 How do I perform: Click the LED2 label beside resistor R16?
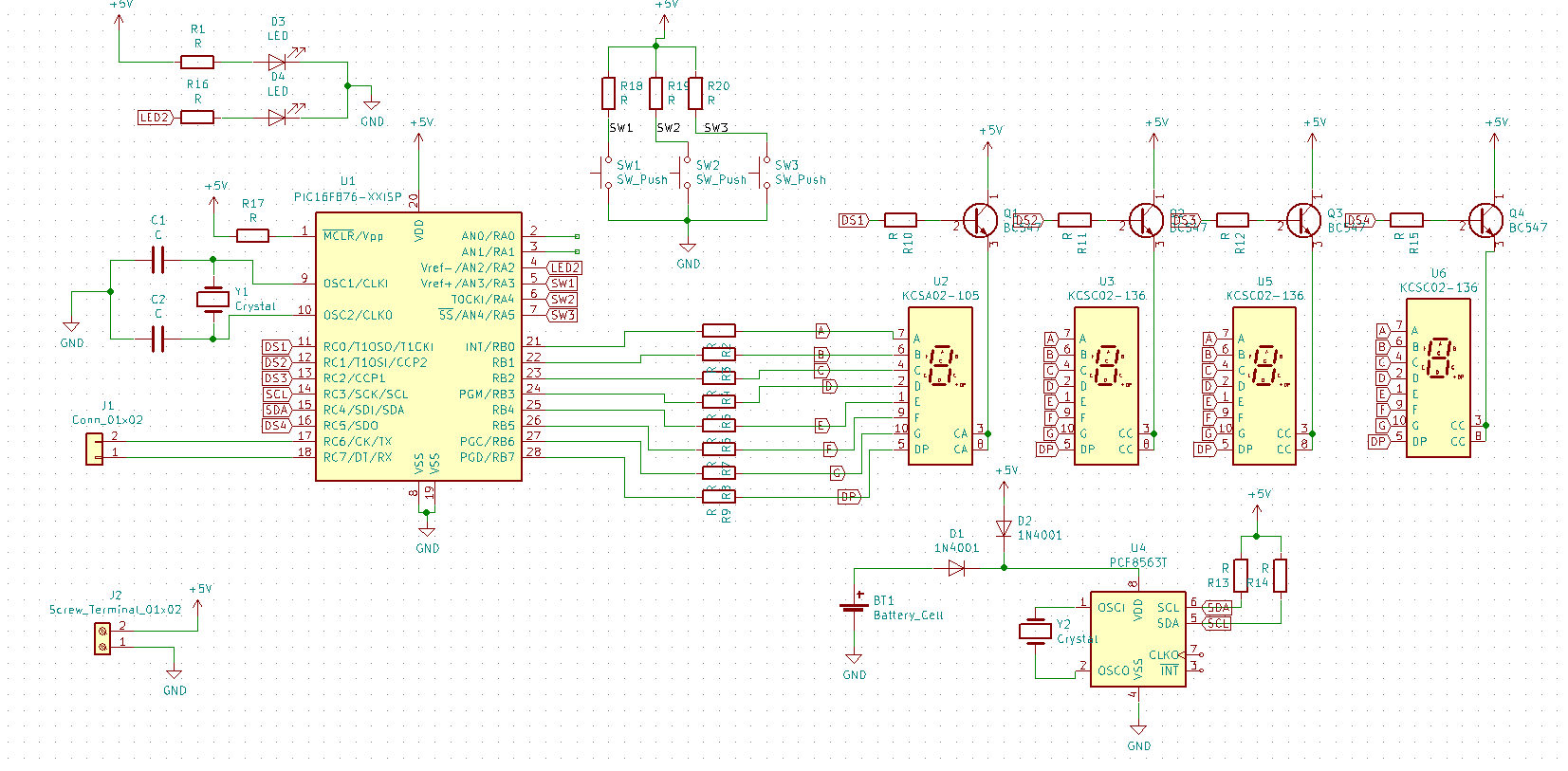[157, 118]
